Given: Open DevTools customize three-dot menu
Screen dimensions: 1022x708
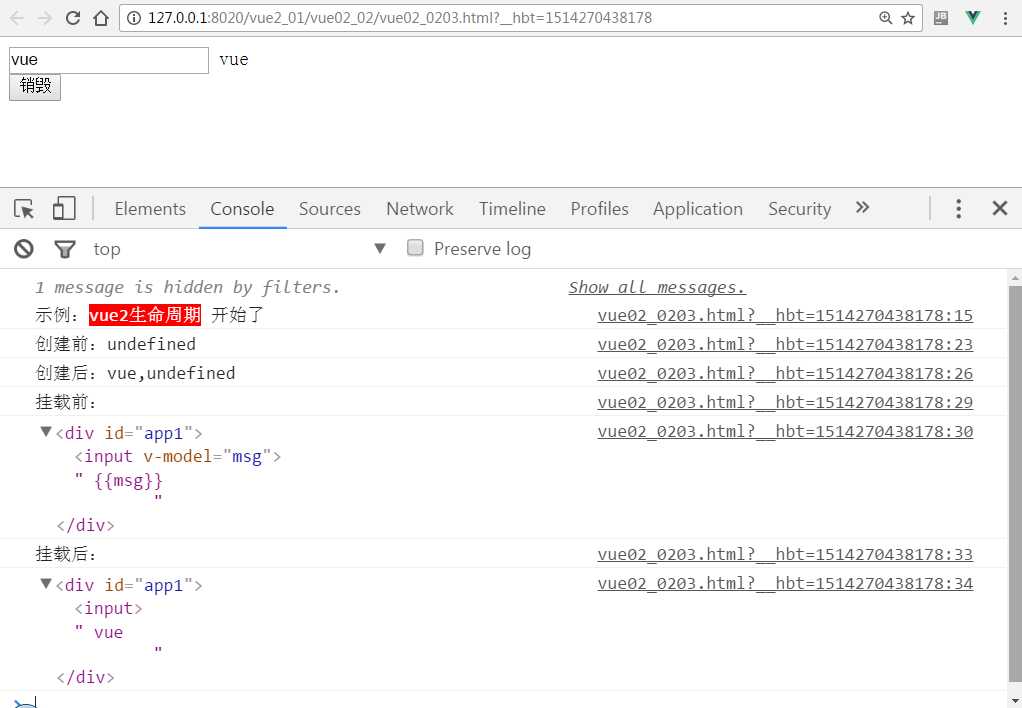Looking at the screenshot, I should point(958,209).
